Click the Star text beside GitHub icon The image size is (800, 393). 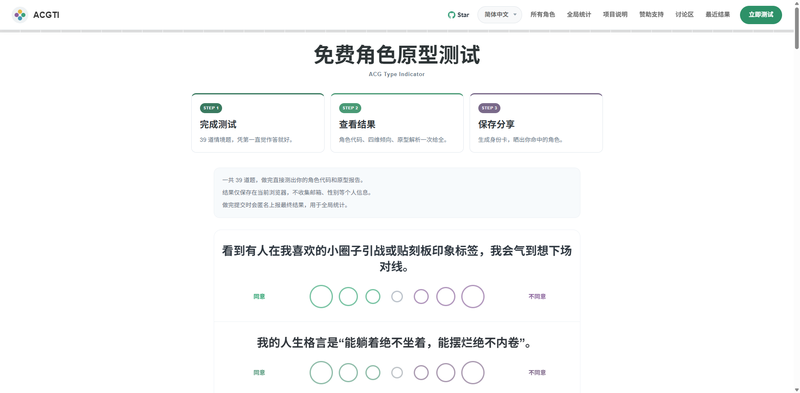[x=463, y=15]
